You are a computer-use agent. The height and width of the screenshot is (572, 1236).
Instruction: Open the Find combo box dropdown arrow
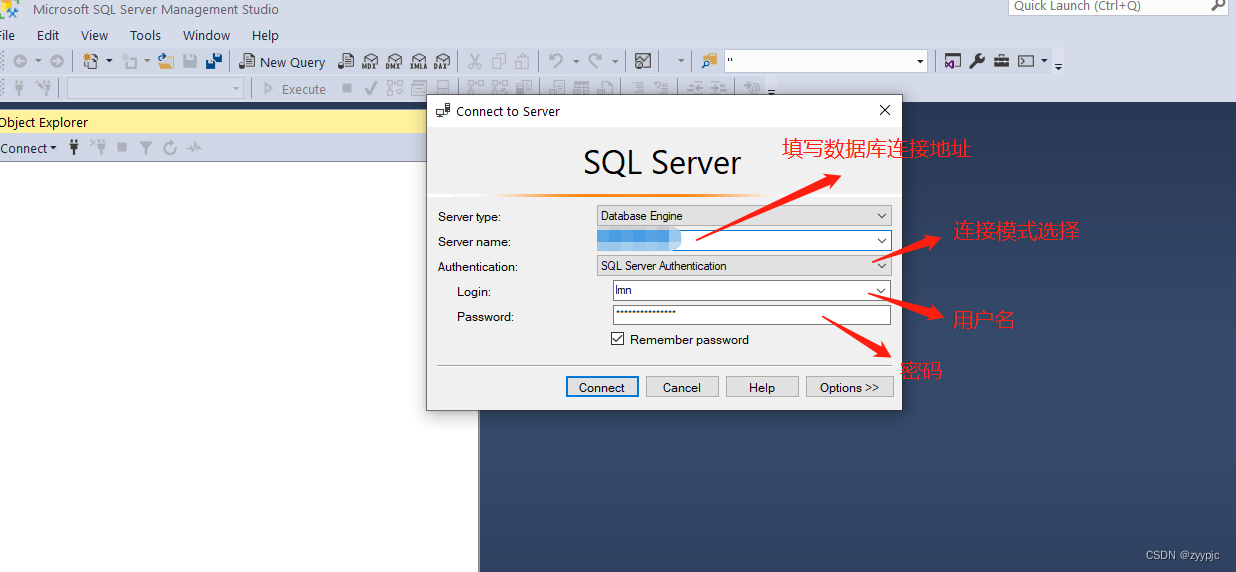point(920,61)
